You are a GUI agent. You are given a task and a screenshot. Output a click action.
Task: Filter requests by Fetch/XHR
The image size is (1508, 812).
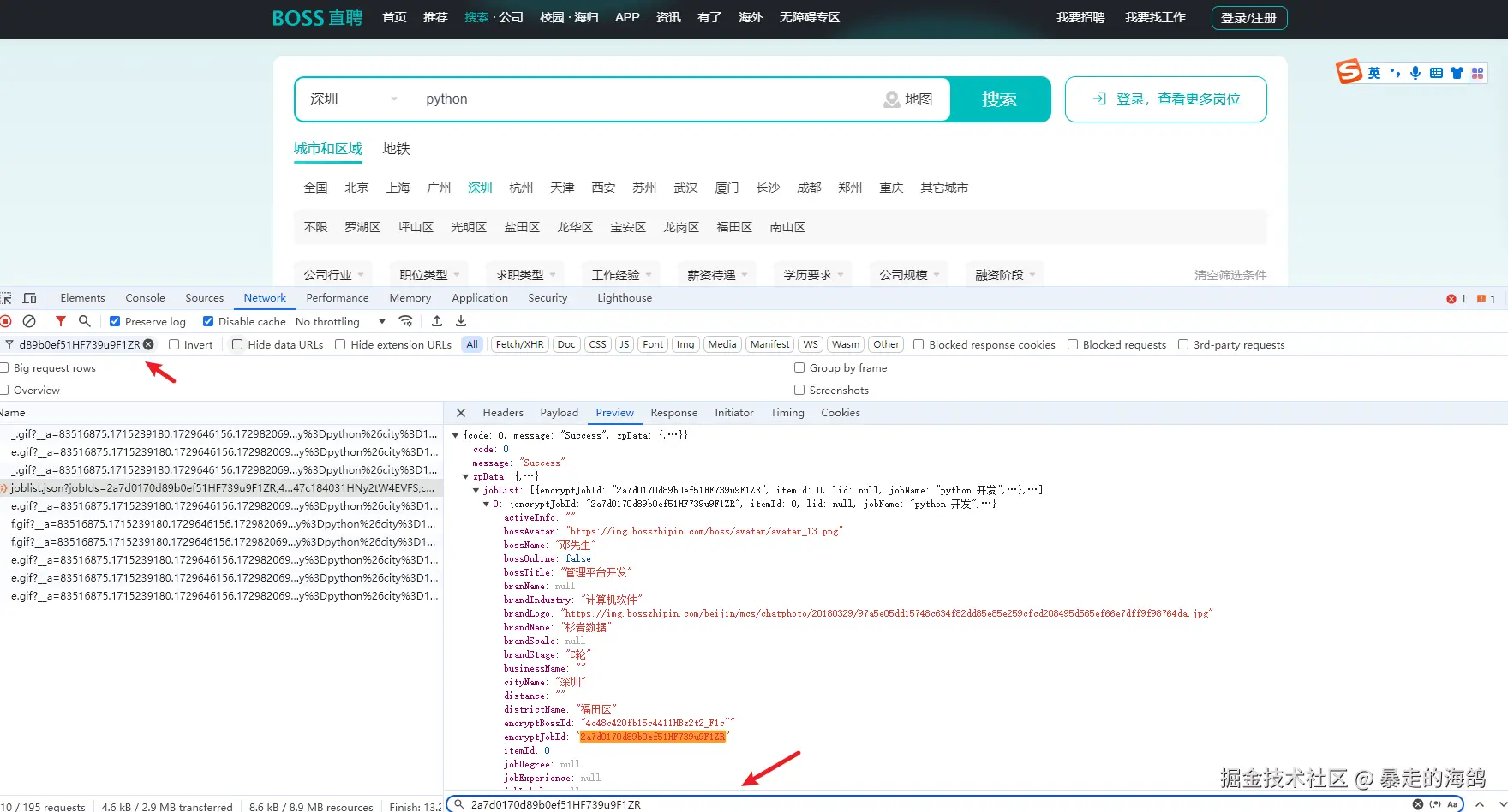[519, 344]
